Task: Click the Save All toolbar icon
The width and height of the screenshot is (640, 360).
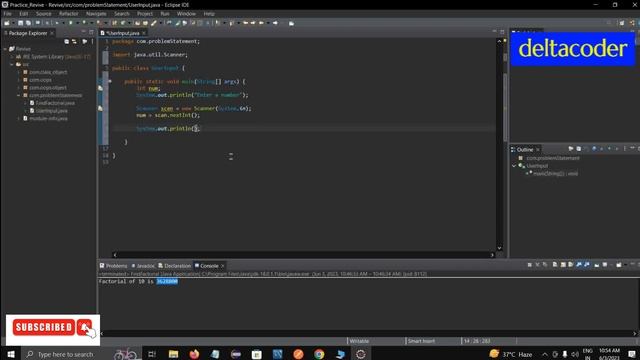Action: [28, 23]
